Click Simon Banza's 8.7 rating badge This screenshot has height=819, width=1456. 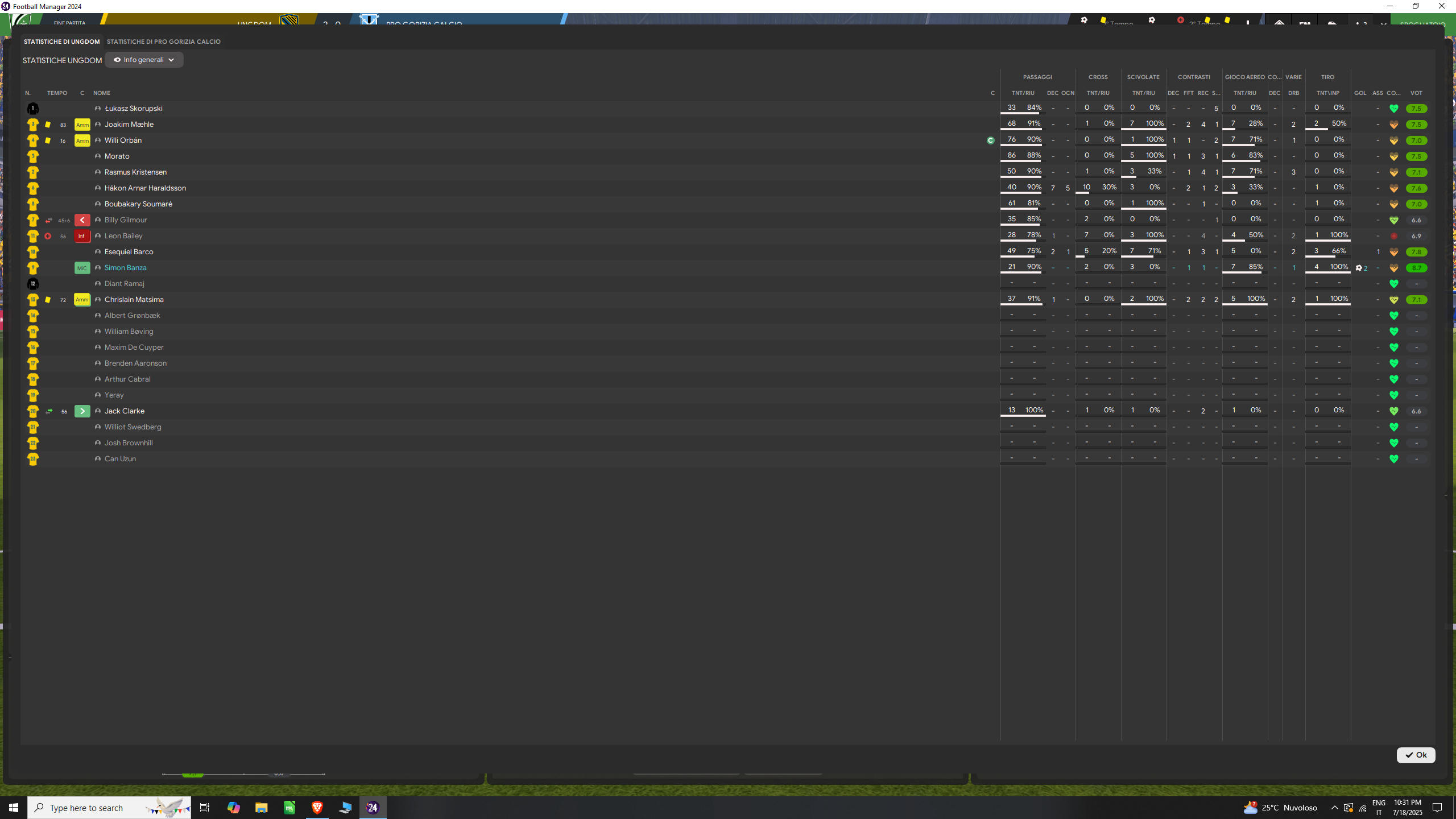tap(1416, 268)
